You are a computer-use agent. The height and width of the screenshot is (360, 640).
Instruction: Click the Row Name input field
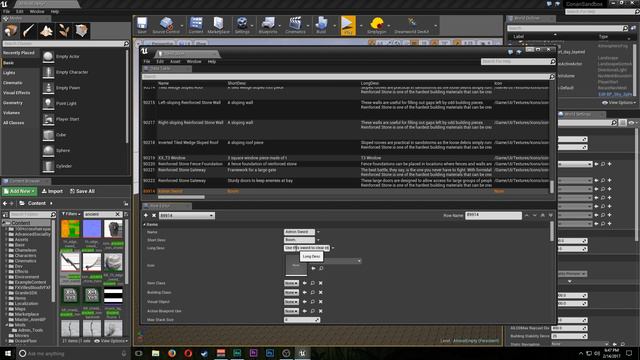493,215
